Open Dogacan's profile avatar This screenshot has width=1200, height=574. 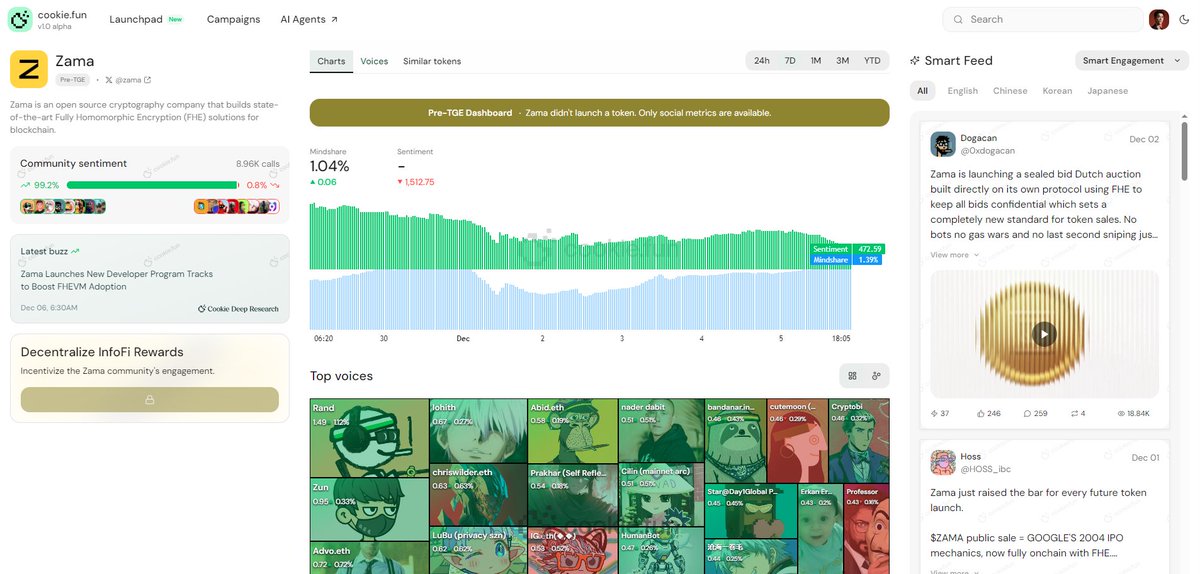tap(943, 144)
